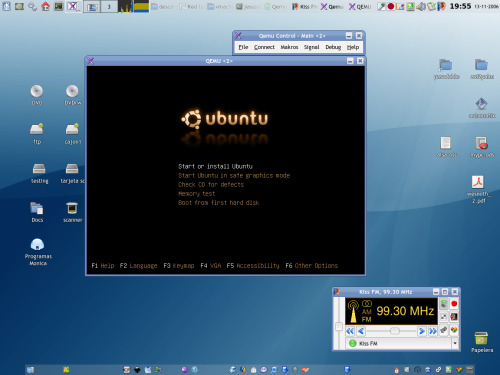Image resolution: width=500 pixels, height=375 pixels.
Task: Open the DVD-RW desktop icon
Action: 72,94
